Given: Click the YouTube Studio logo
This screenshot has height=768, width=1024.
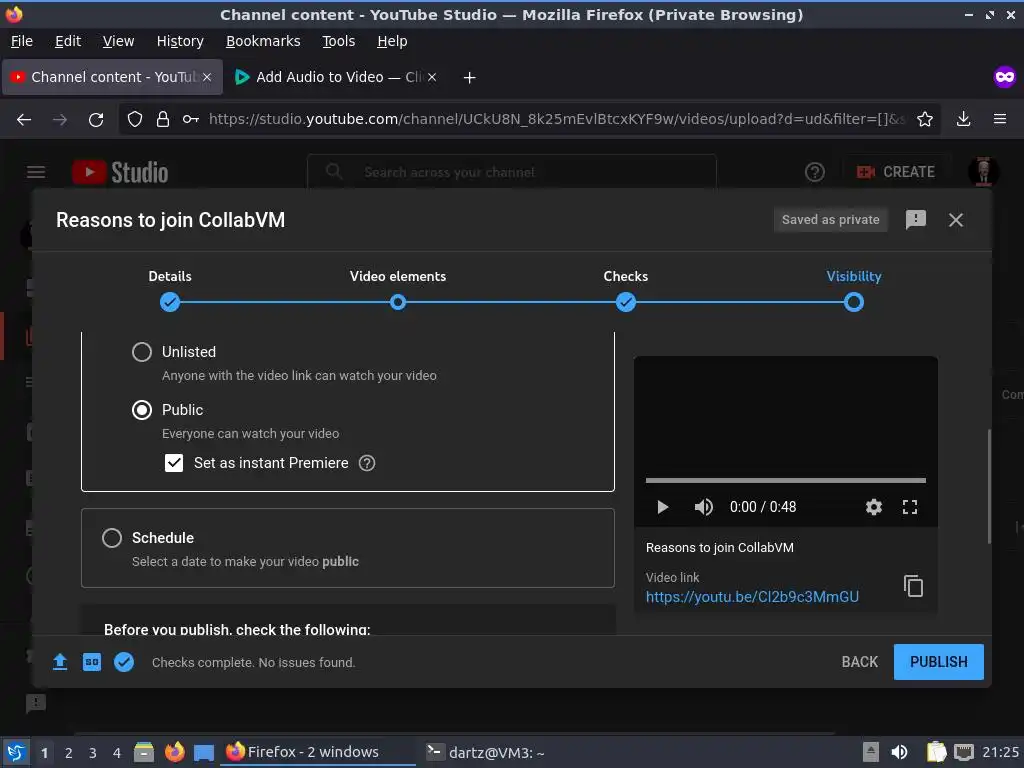Looking at the screenshot, I should click(120, 172).
